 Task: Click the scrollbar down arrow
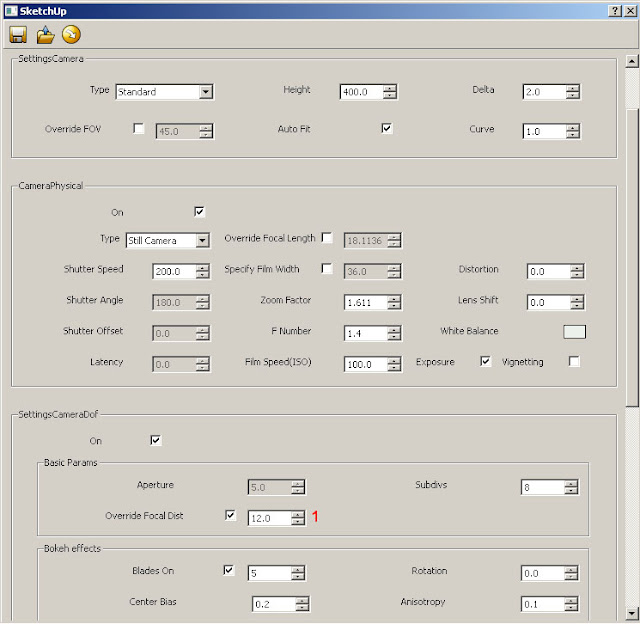[632, 613]
